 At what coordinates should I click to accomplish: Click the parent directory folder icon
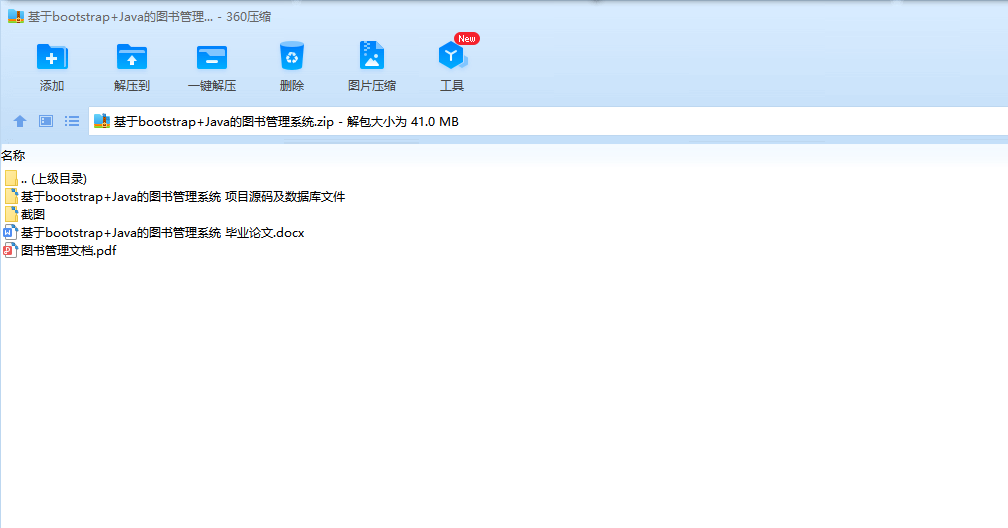pyautogui.click(x=11, y=179)
